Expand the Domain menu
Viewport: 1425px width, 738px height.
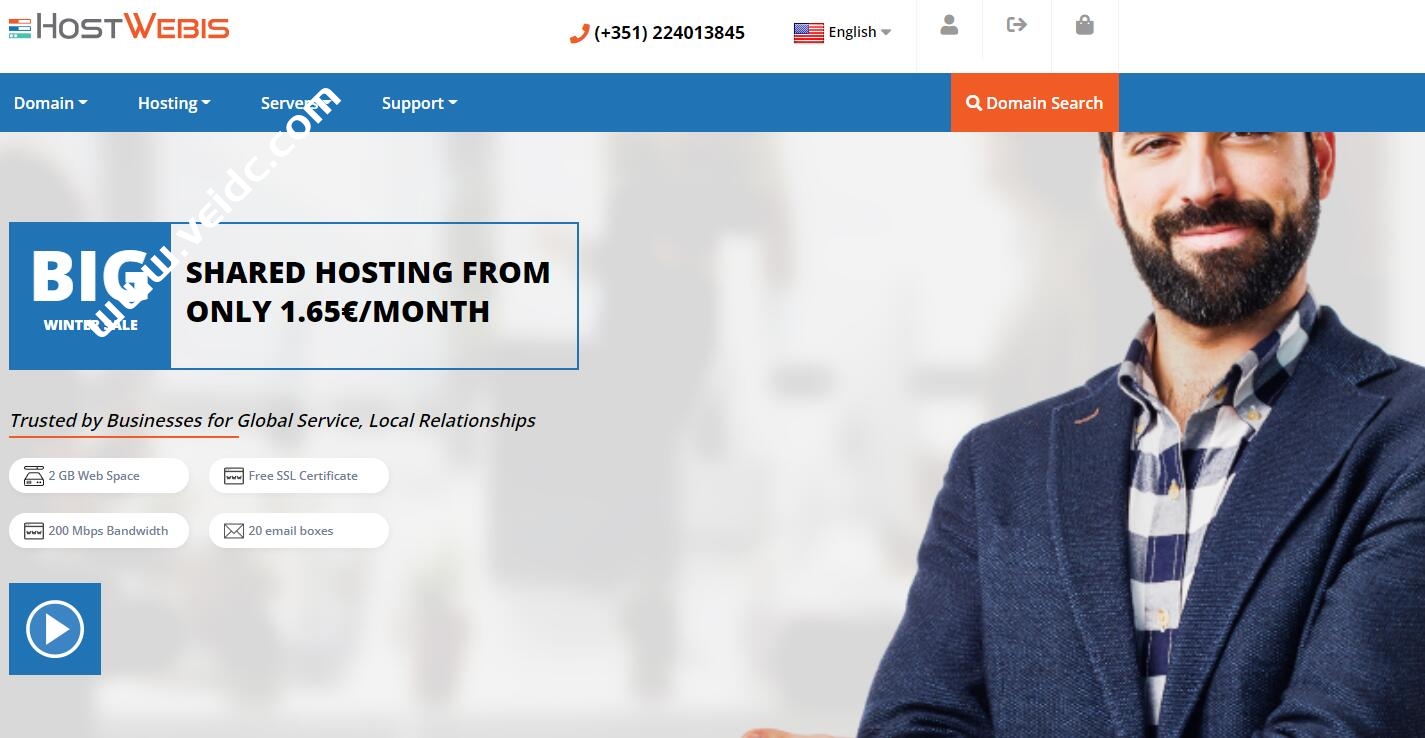pyautogui.click(x=50, y=103)
